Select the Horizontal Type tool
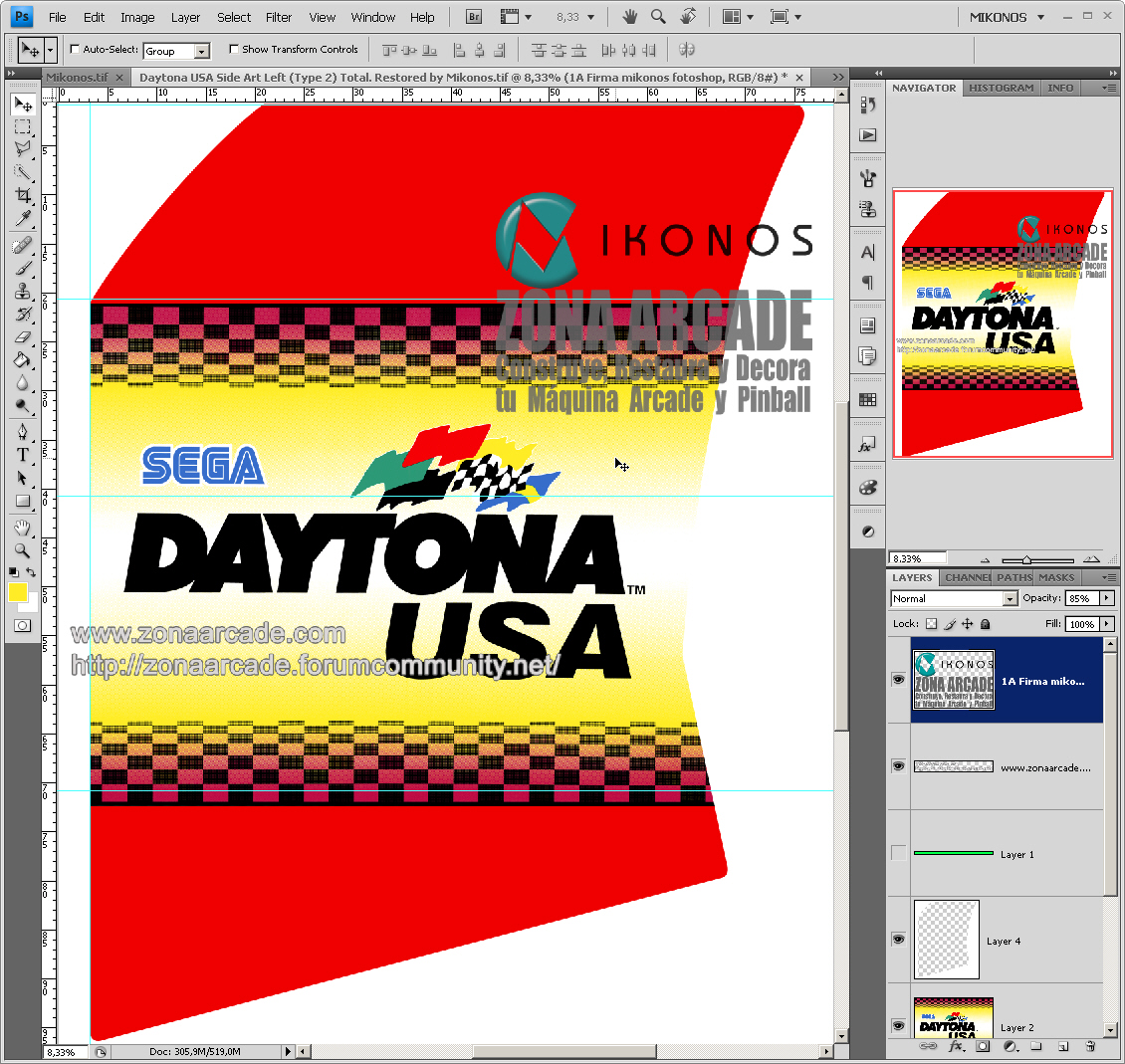 23,455
